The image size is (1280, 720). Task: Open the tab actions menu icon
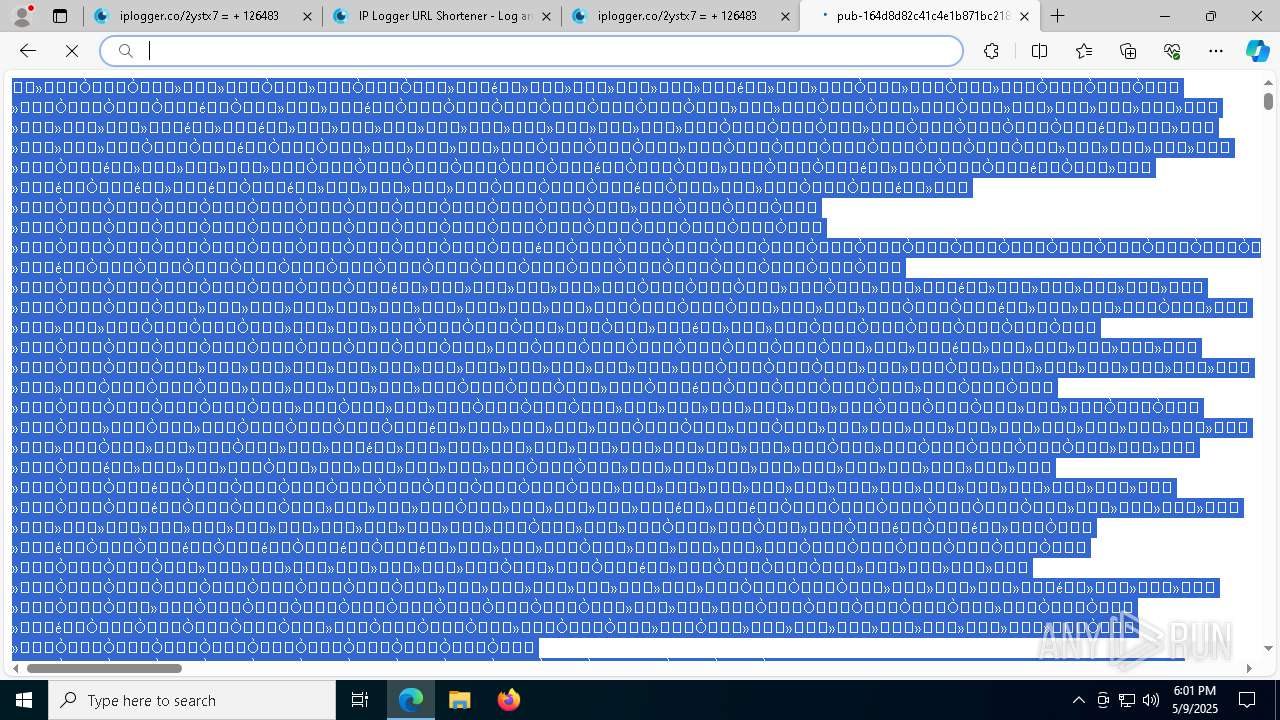click(60, 16)
